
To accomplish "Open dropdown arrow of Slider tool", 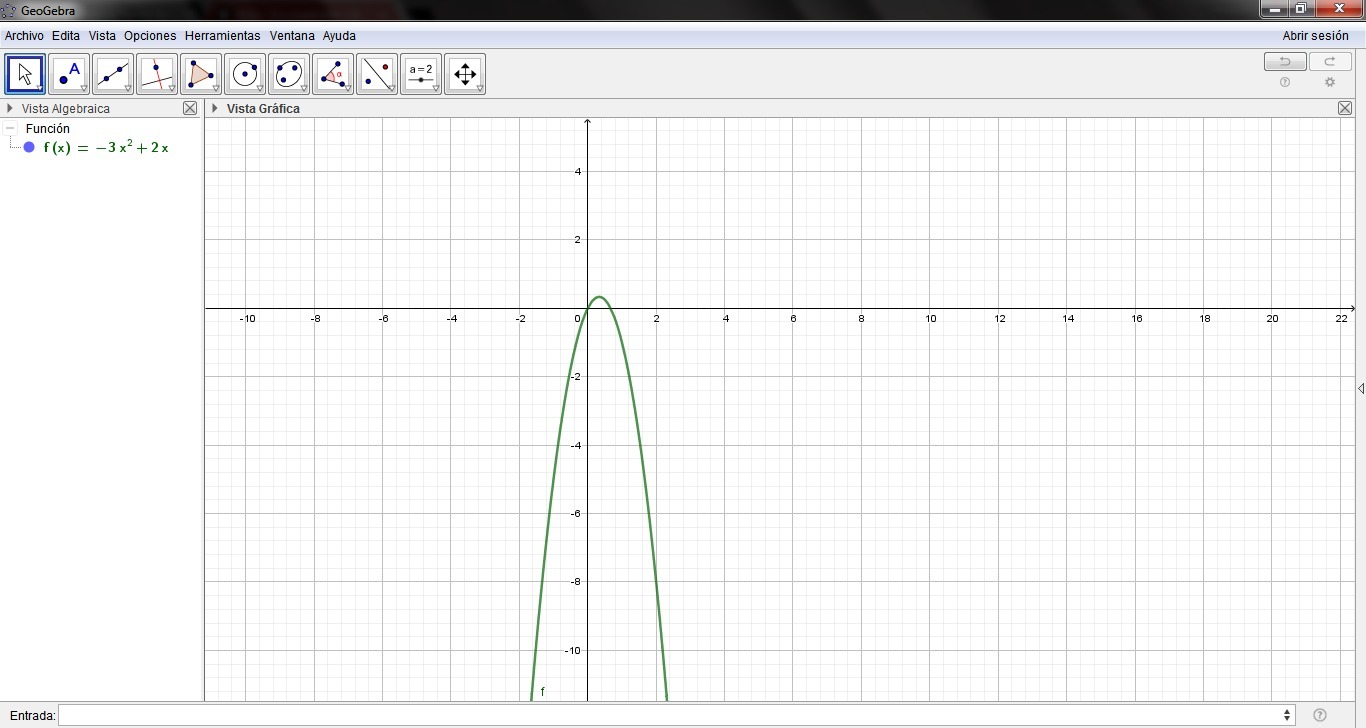I will 436,89.
